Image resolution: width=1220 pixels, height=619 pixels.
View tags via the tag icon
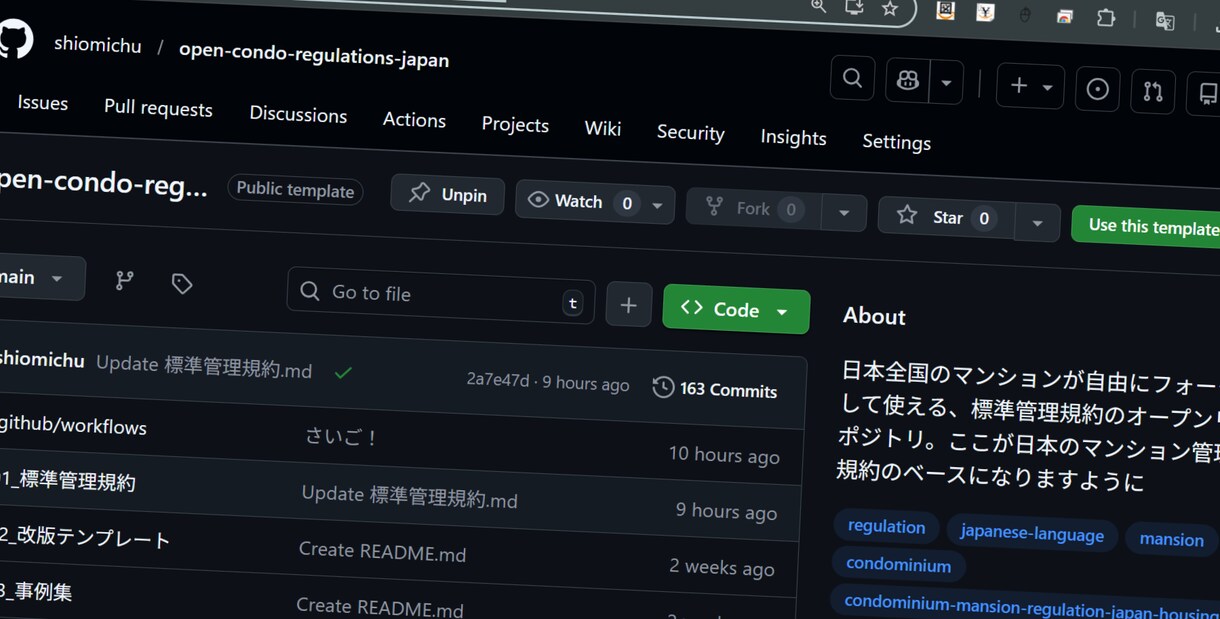pos(181,284)
